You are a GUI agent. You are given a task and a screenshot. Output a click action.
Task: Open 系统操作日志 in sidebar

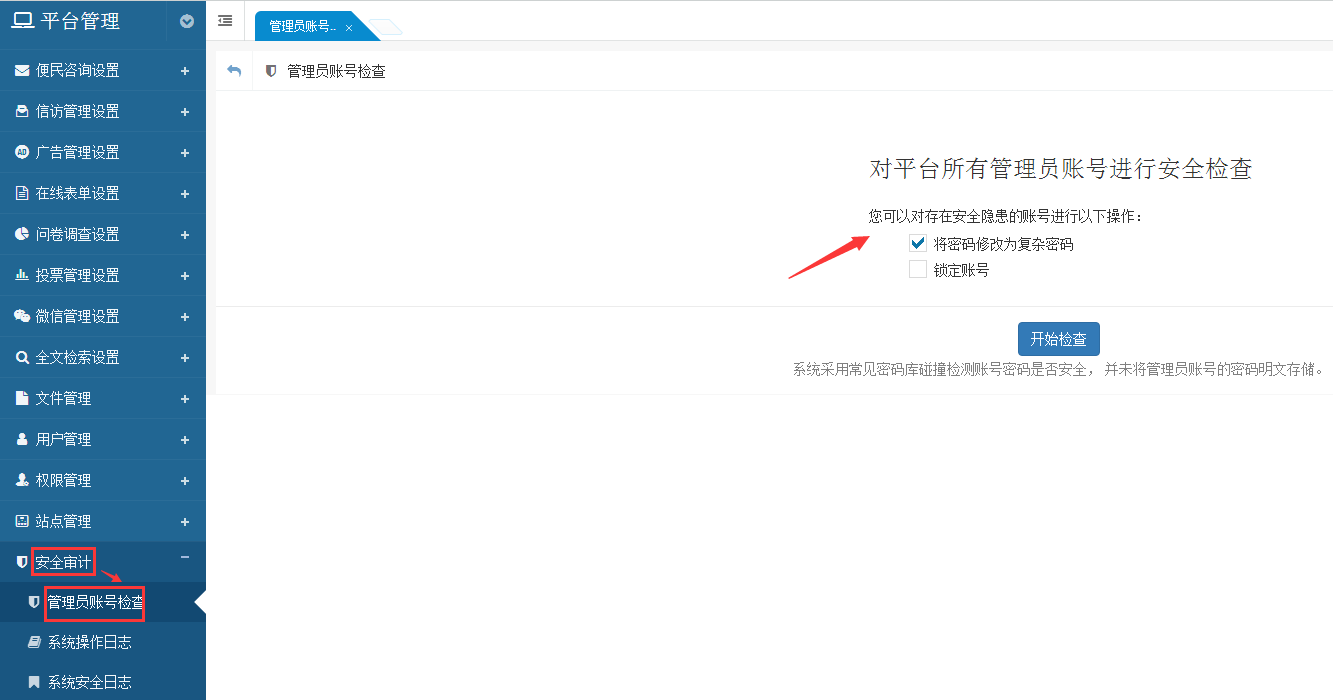[x=89, y=642]
